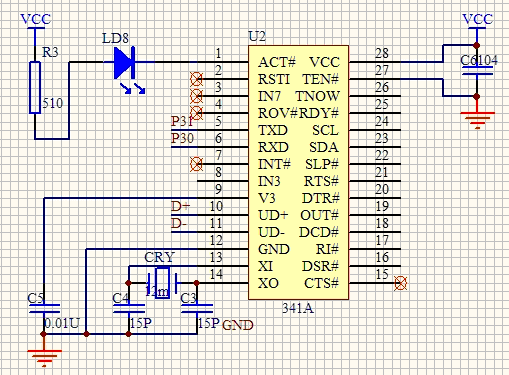The height and width of the screenshot is (375, 509).
Task: Click the C5 0.01U capacitor symbol
Action: 44,309
